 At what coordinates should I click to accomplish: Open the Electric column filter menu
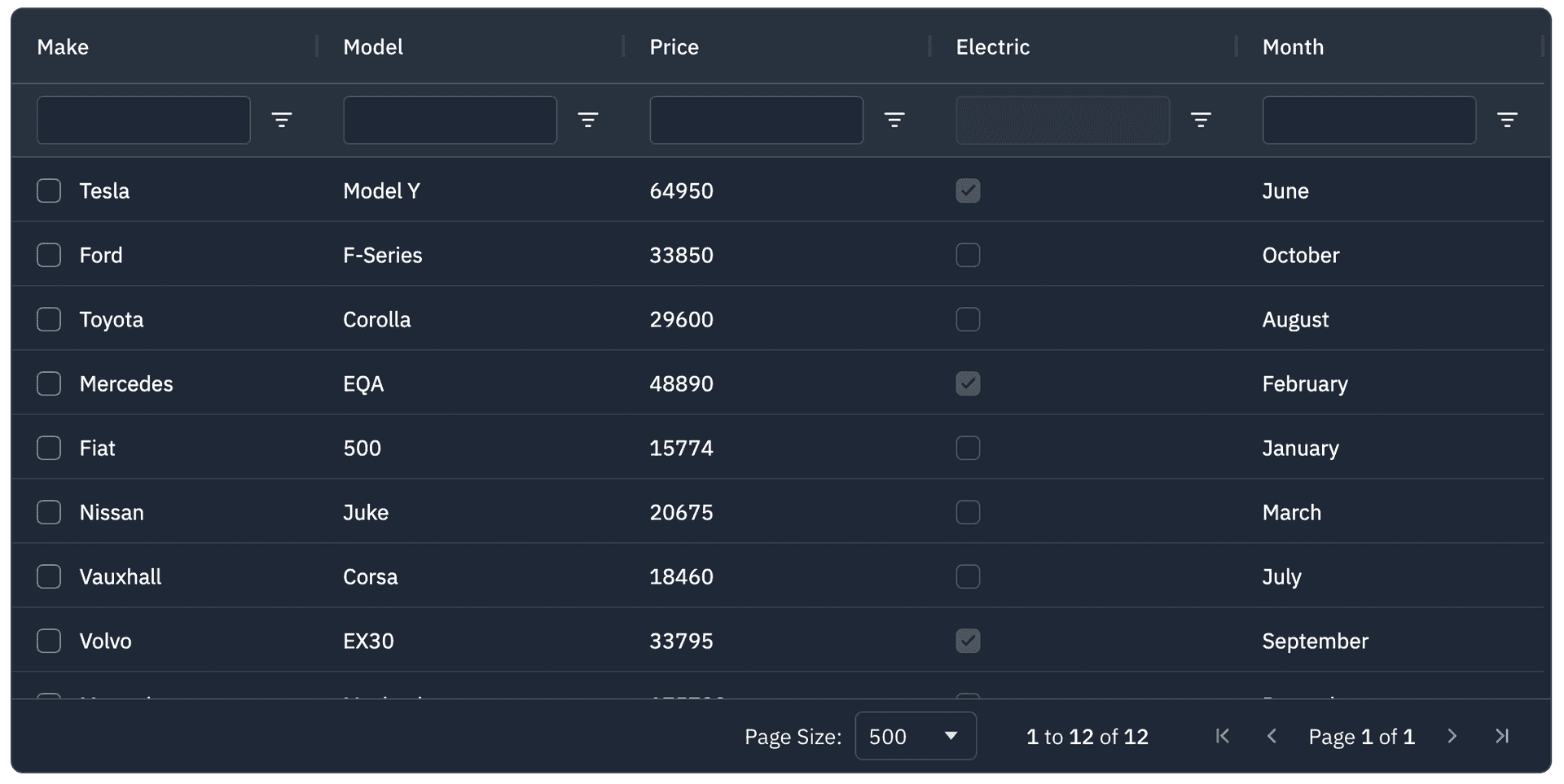pos(1201,120)
